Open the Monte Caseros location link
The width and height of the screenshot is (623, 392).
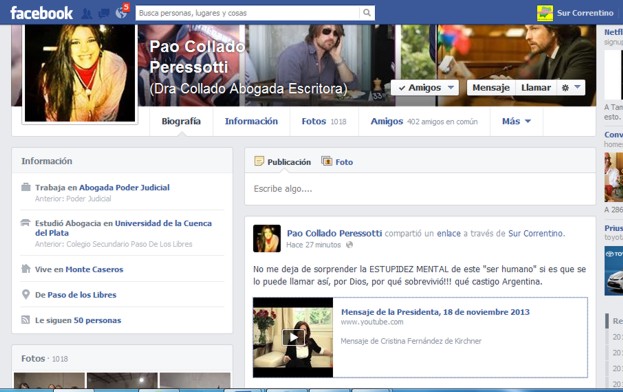(x=94, y=269)
